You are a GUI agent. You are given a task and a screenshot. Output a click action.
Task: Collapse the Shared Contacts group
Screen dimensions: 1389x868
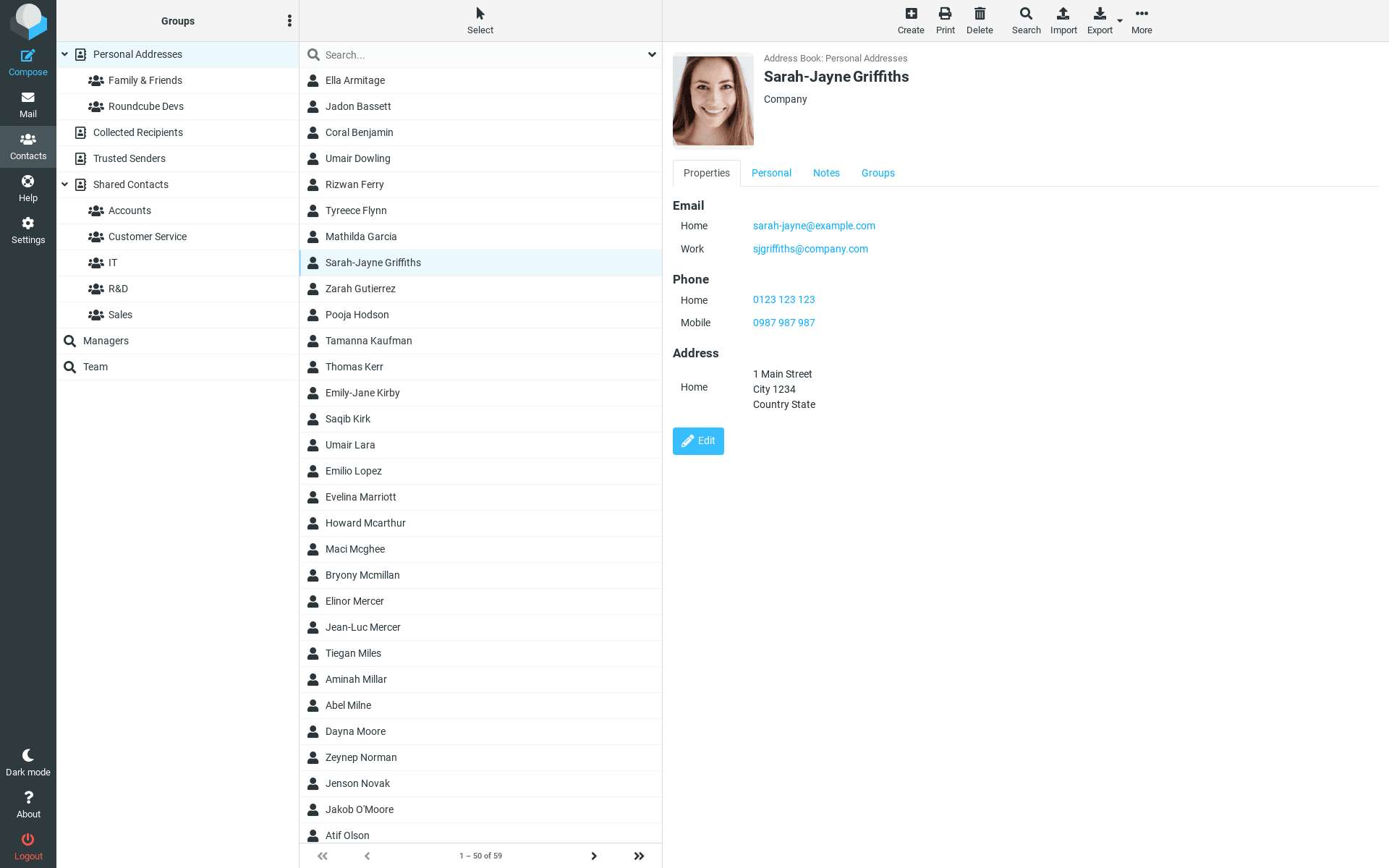pyautogui.click(x=64, y=184)
